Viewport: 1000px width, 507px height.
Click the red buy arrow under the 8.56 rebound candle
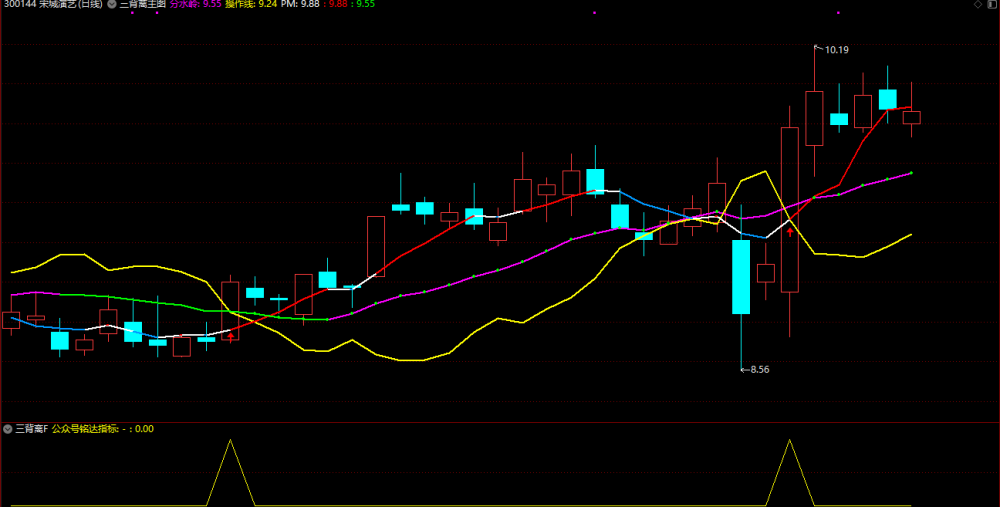[x=790, y=231]
